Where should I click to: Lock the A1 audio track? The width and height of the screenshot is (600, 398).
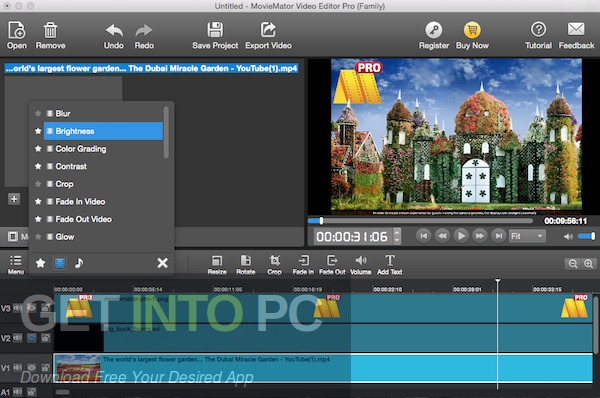click(x=32, y=391)
